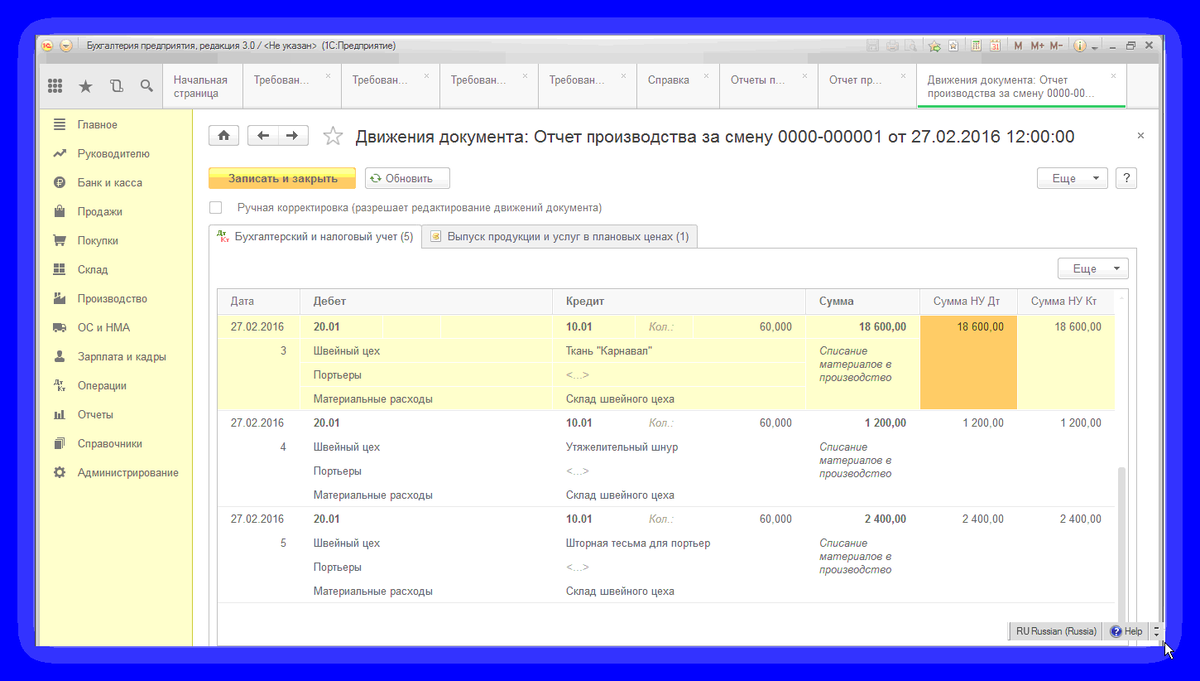Close the Движения документа tab
Image resolution: width=1200 pixels, height=681 pixels.
point(1114,76)
